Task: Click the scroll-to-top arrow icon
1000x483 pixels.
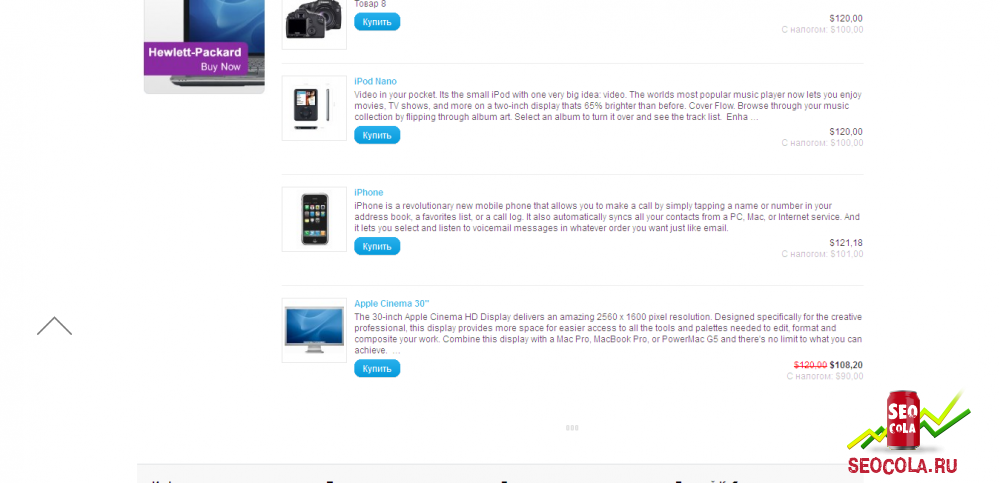Action: coord(54,325)
